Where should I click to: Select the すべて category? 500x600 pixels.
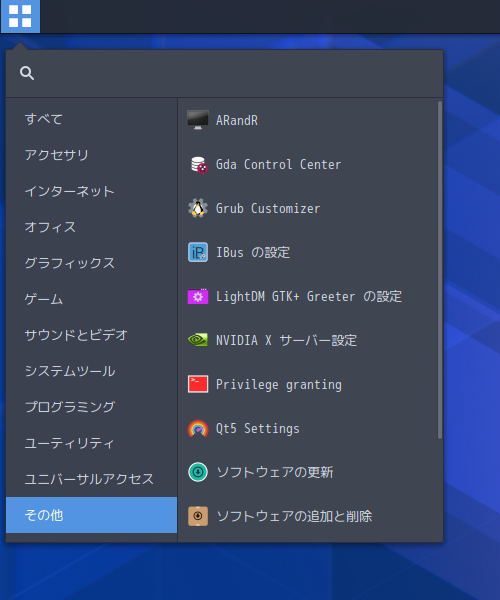(x=91, y=119)
